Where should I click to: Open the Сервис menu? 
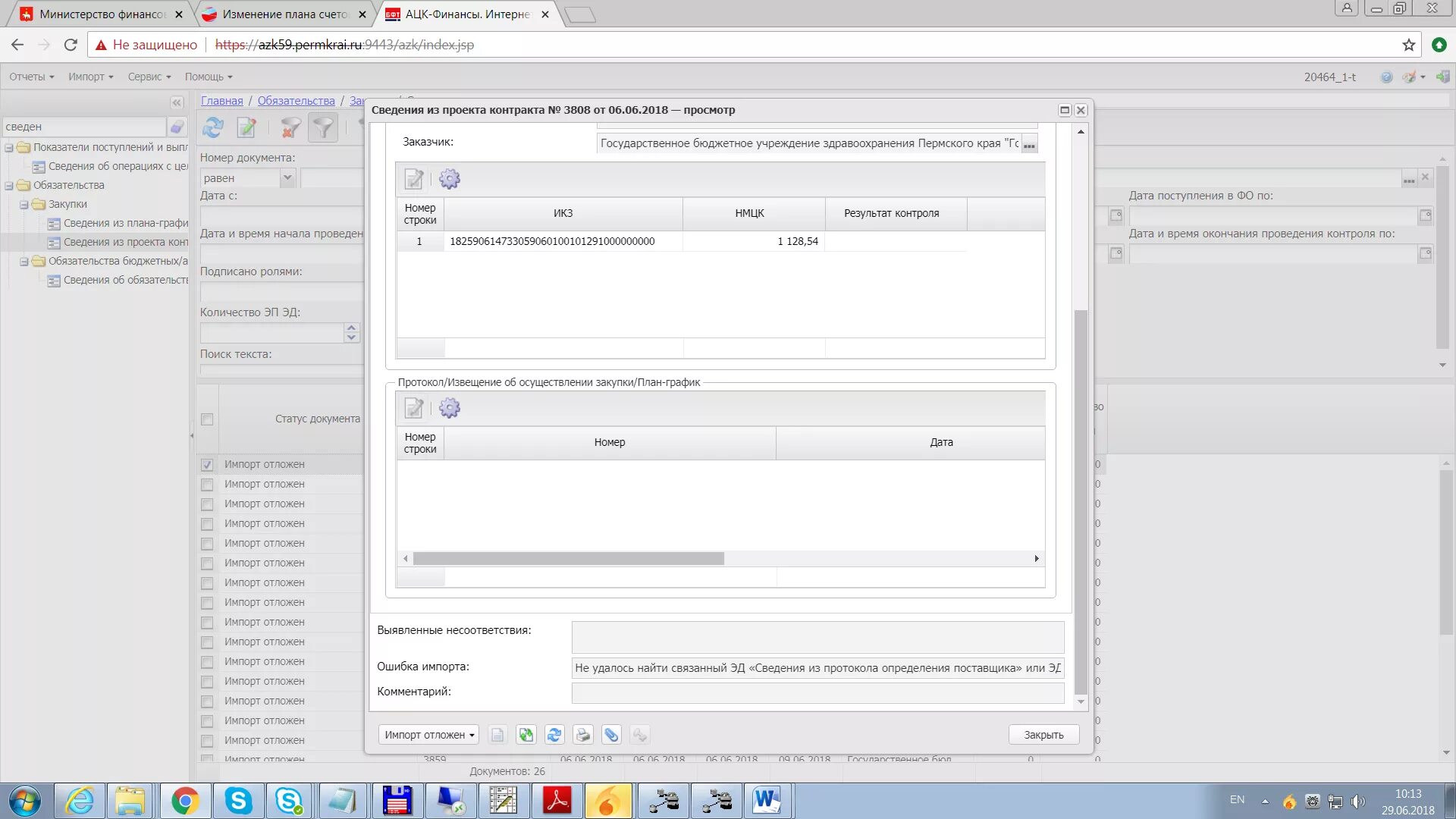click(x=149, y=77)
